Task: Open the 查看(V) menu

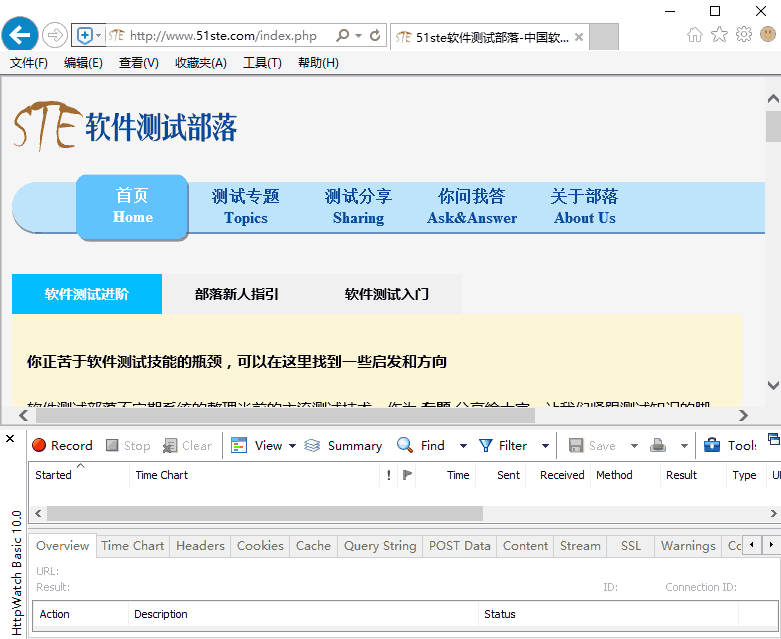Action: (138, 63)
